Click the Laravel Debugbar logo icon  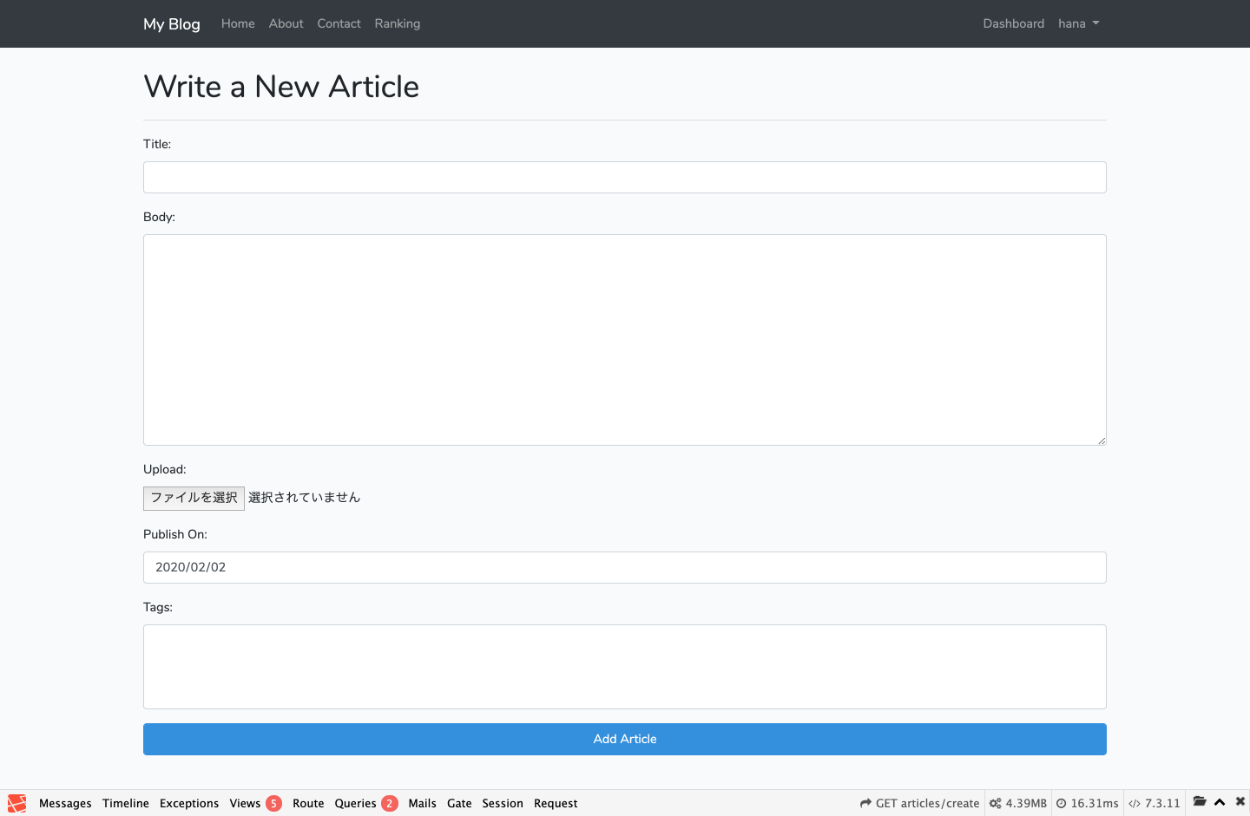tap(17, 803)
